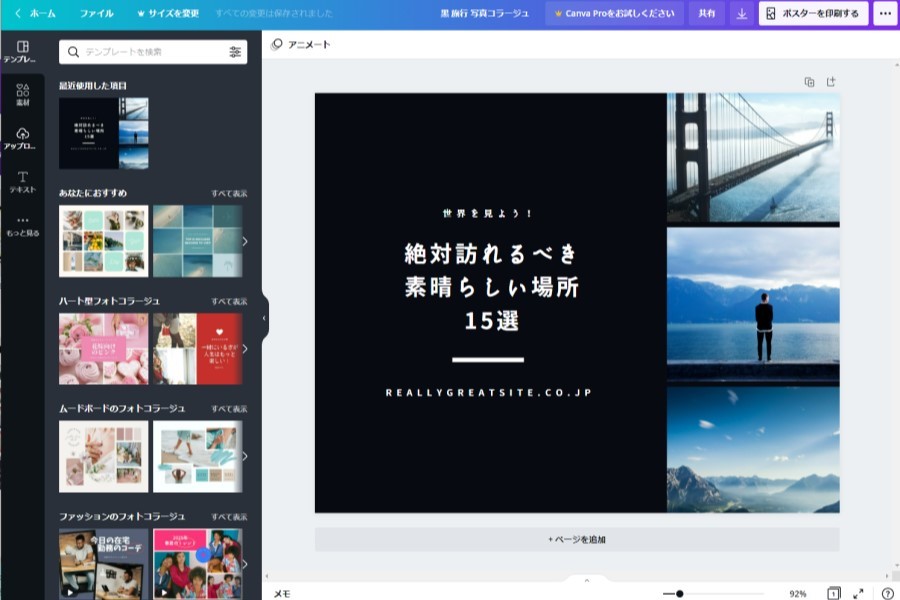Click the ページを追加 button
The height and width of the screenshot is (600, 900).
[577, 539]
